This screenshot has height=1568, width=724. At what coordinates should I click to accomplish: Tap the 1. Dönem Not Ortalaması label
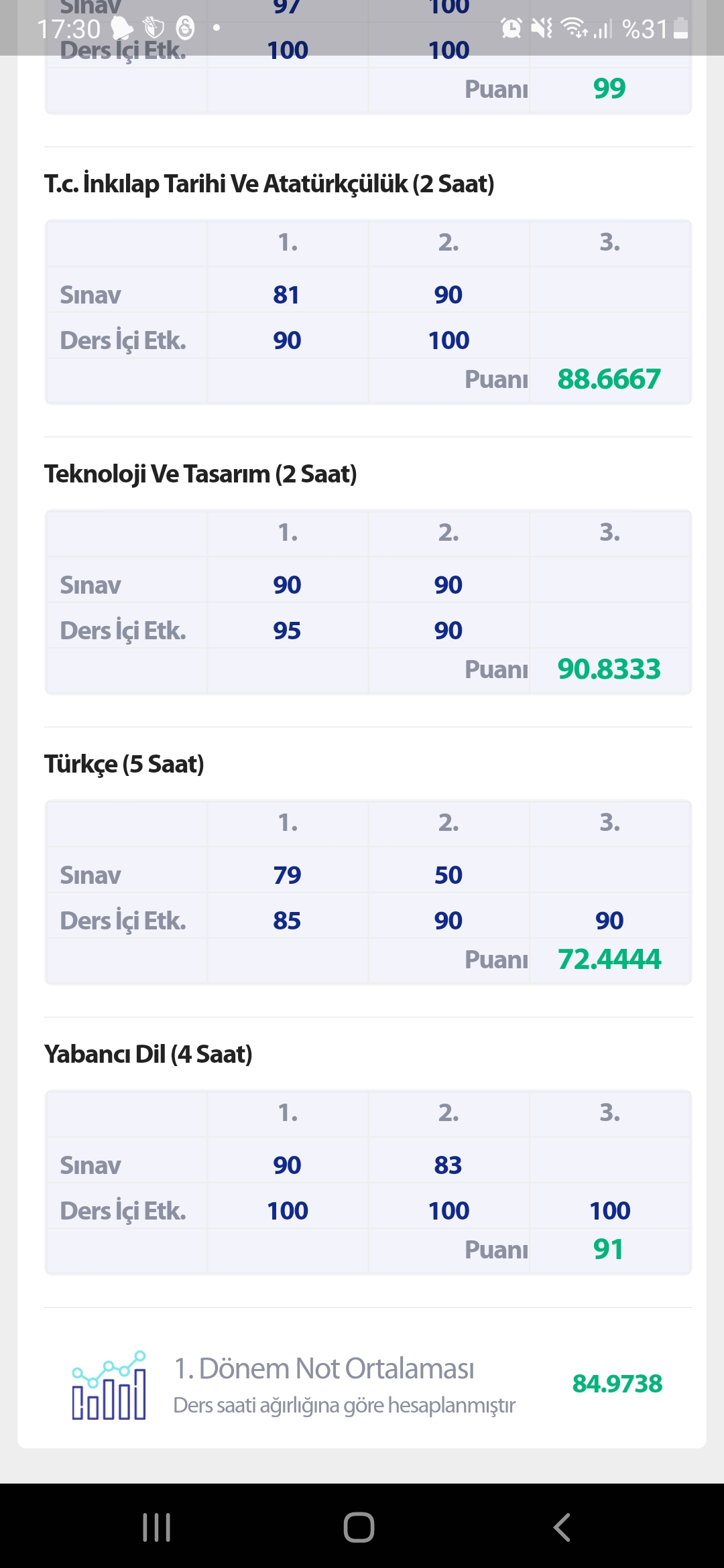click(324, 1368)
